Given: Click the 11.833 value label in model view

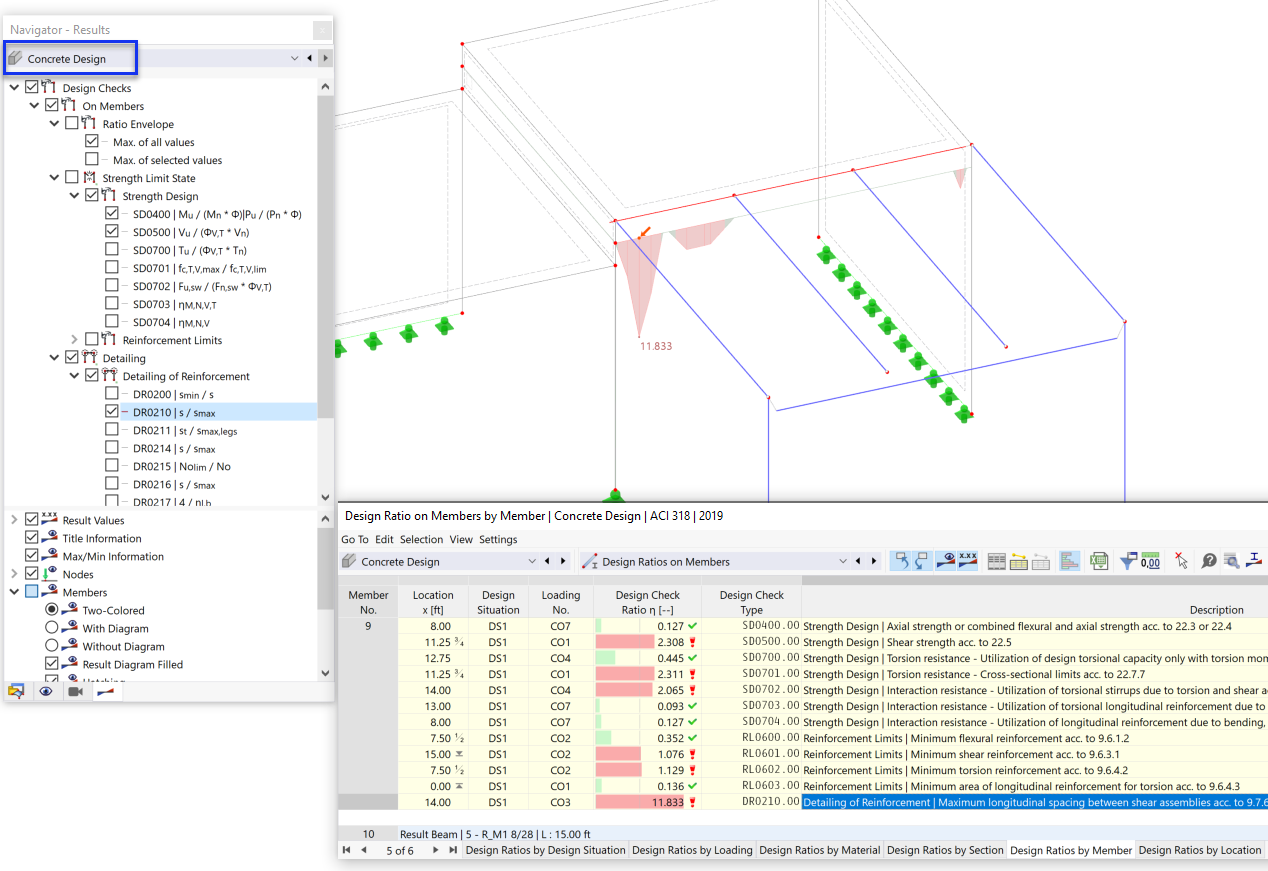Looking at the screenshot, I should (x=656, y=346).
